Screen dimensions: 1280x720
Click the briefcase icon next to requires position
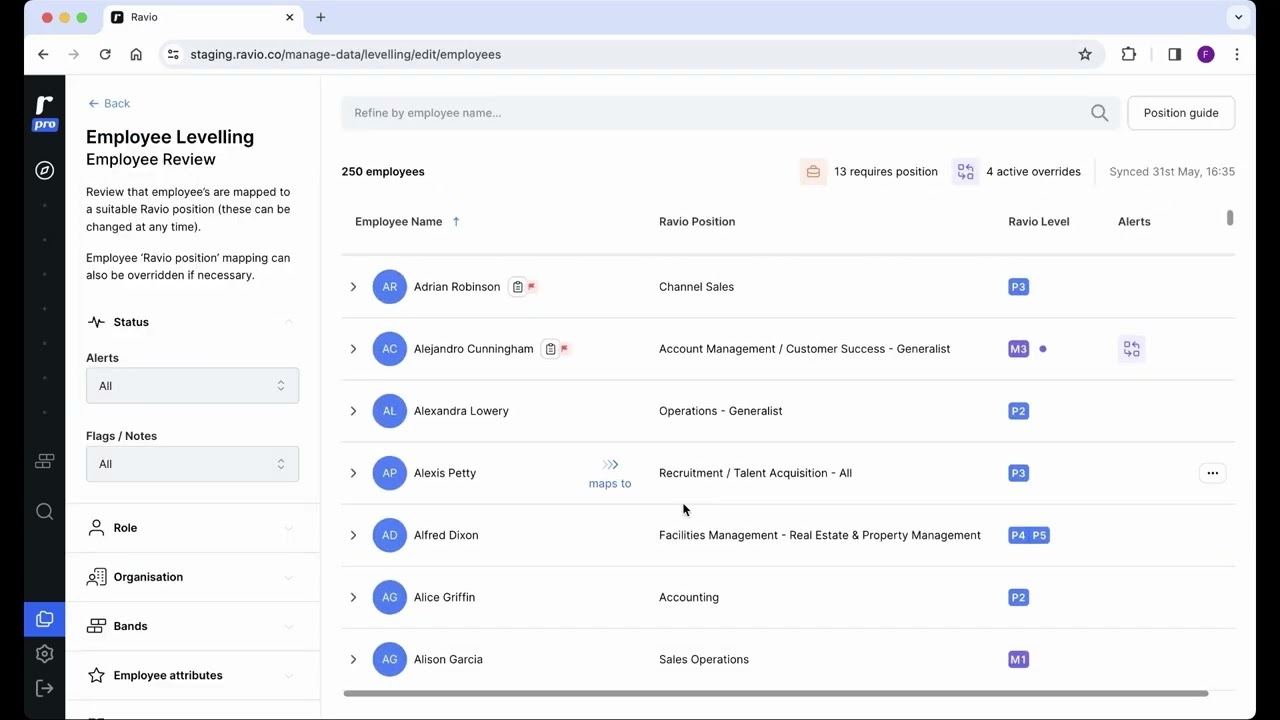[x=813, y=172]
